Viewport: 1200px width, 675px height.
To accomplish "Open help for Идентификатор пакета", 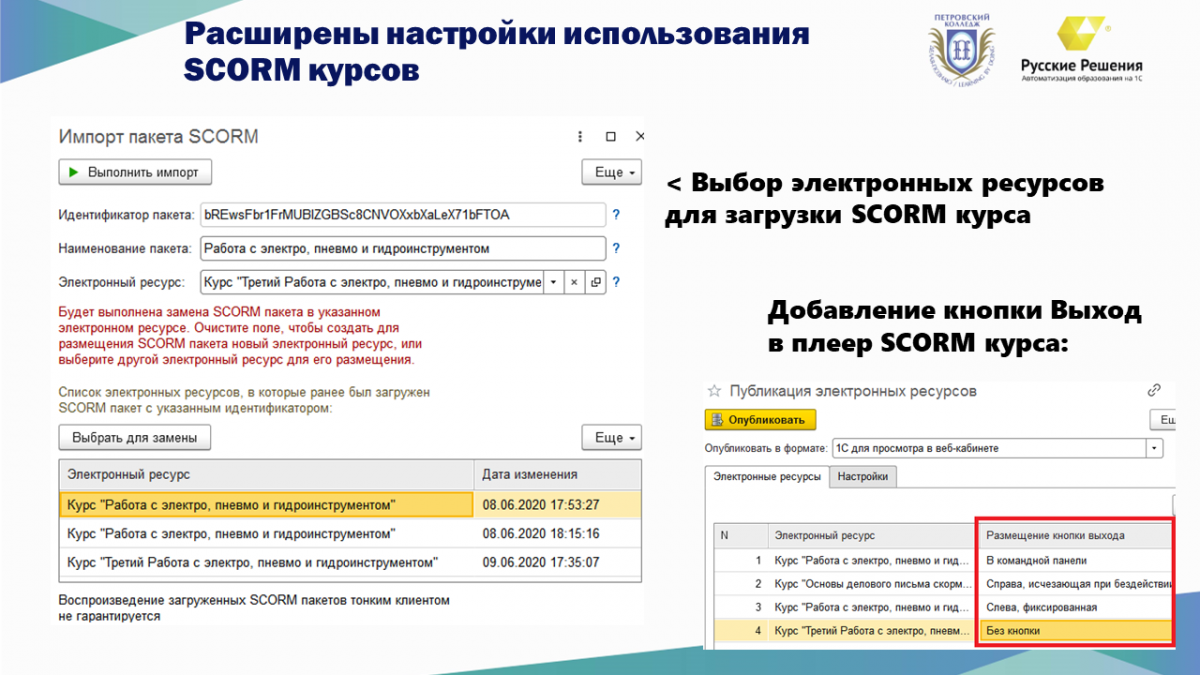I will click(x=616, y=215).
